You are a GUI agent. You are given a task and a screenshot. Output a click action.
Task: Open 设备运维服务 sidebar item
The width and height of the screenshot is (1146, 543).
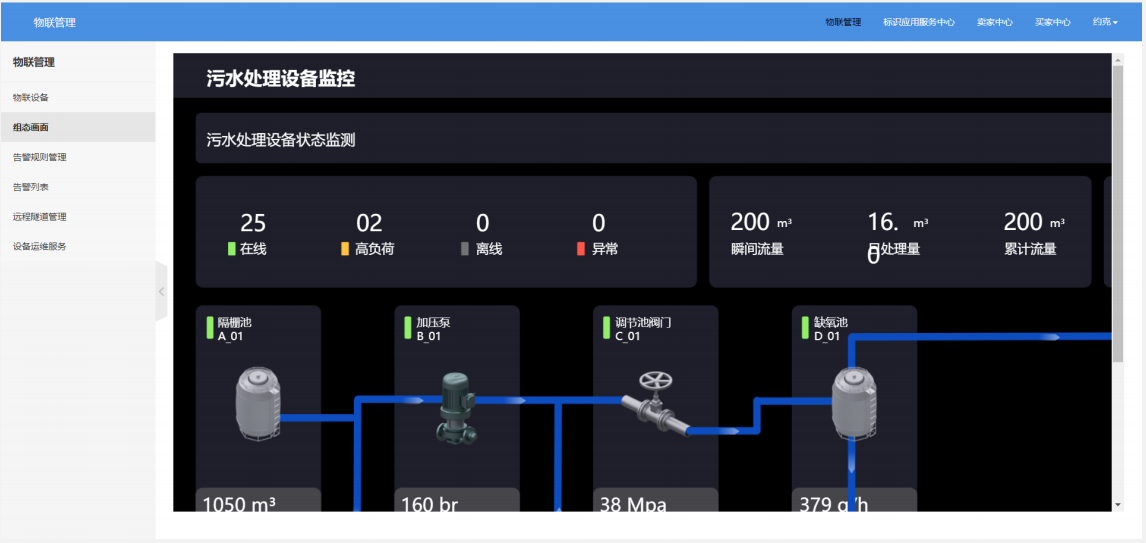coord(40,246)
